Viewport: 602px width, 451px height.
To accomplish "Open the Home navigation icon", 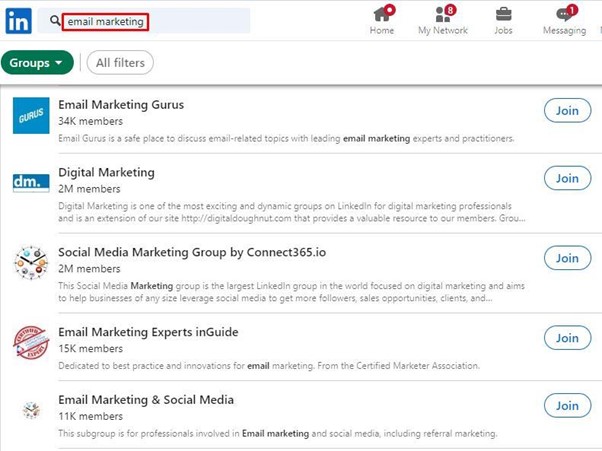I will coord(382,21).
